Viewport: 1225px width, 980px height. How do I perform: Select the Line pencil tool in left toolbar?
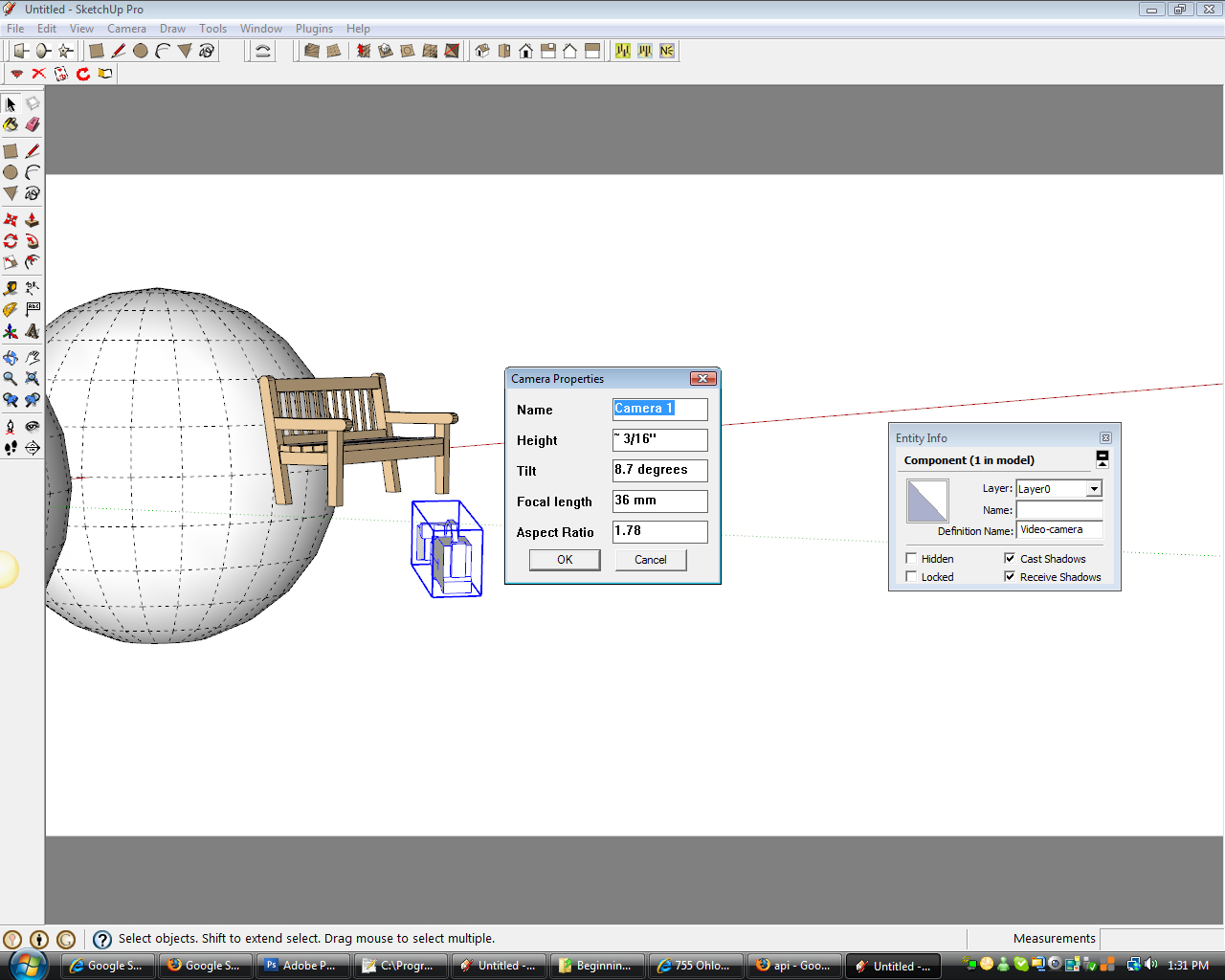coord(33,151)
